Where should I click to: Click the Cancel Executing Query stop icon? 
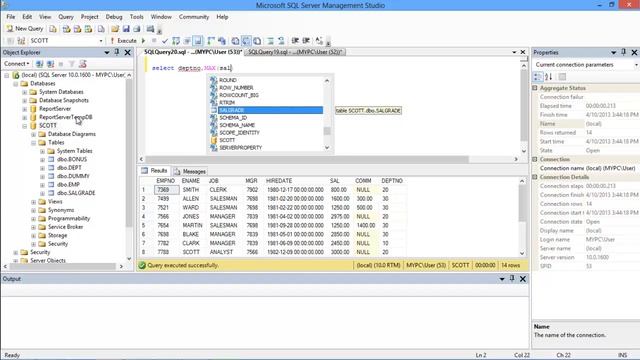(x=154, y=40)
